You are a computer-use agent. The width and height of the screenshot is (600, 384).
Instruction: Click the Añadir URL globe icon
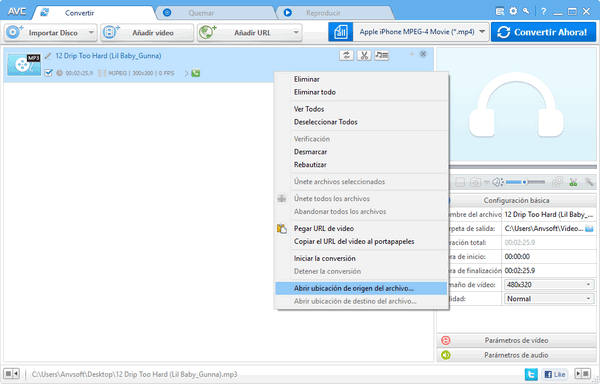click(208, 32)
